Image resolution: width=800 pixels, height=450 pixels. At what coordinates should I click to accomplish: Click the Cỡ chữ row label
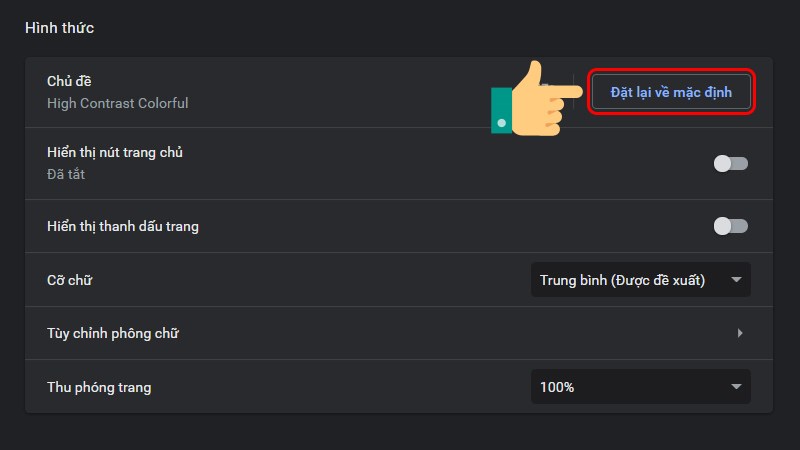70,280
